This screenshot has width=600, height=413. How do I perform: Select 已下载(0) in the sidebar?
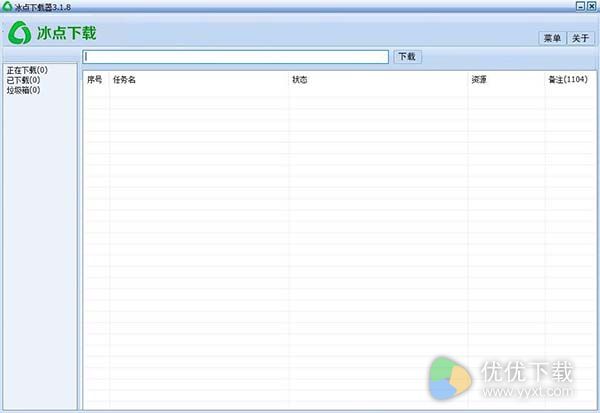coord(23,80)
